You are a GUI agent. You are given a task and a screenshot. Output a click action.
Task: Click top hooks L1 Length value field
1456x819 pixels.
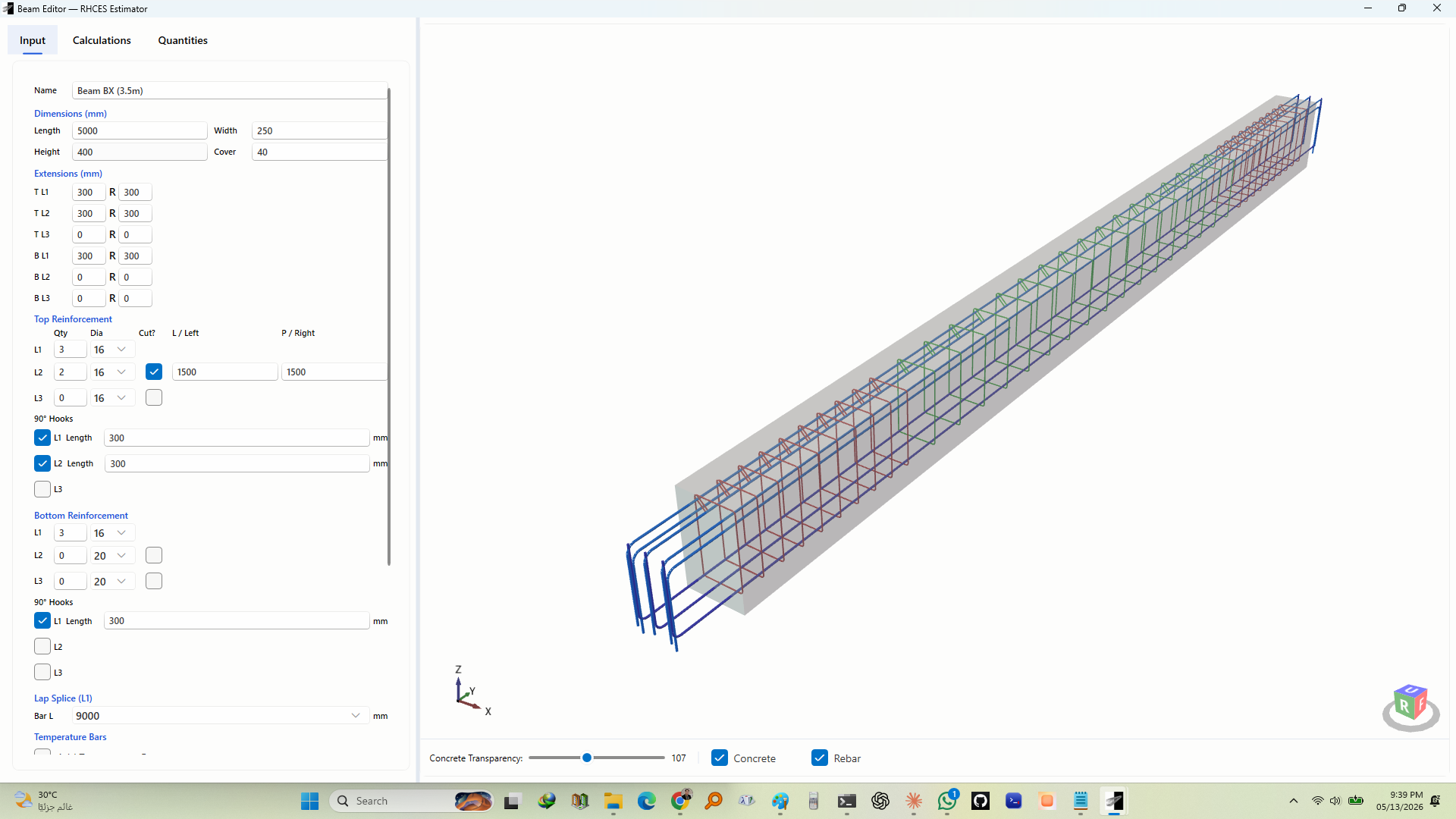point(237,438)
